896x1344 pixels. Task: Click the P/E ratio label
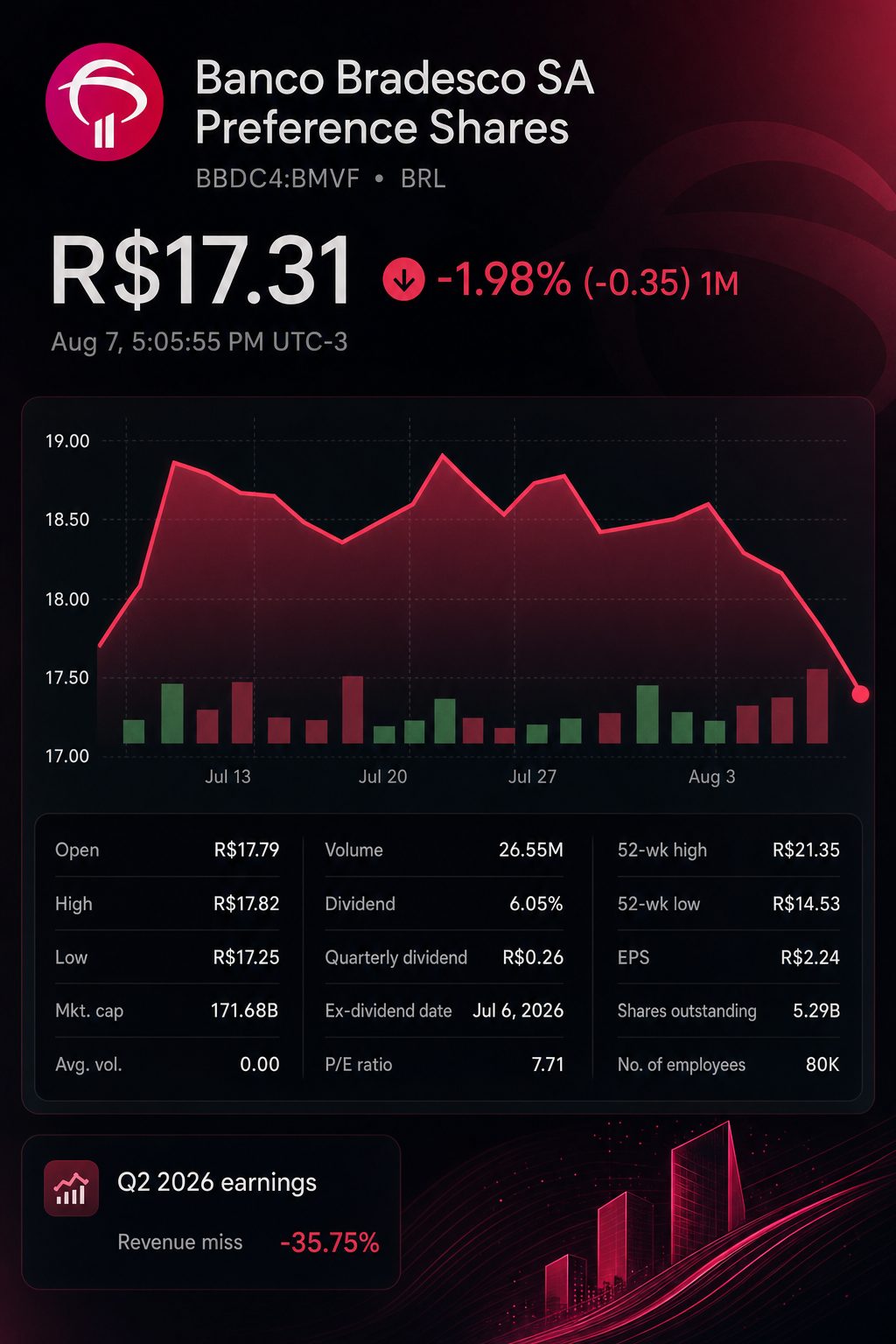pyautogui.click(x=359, y=1065)
